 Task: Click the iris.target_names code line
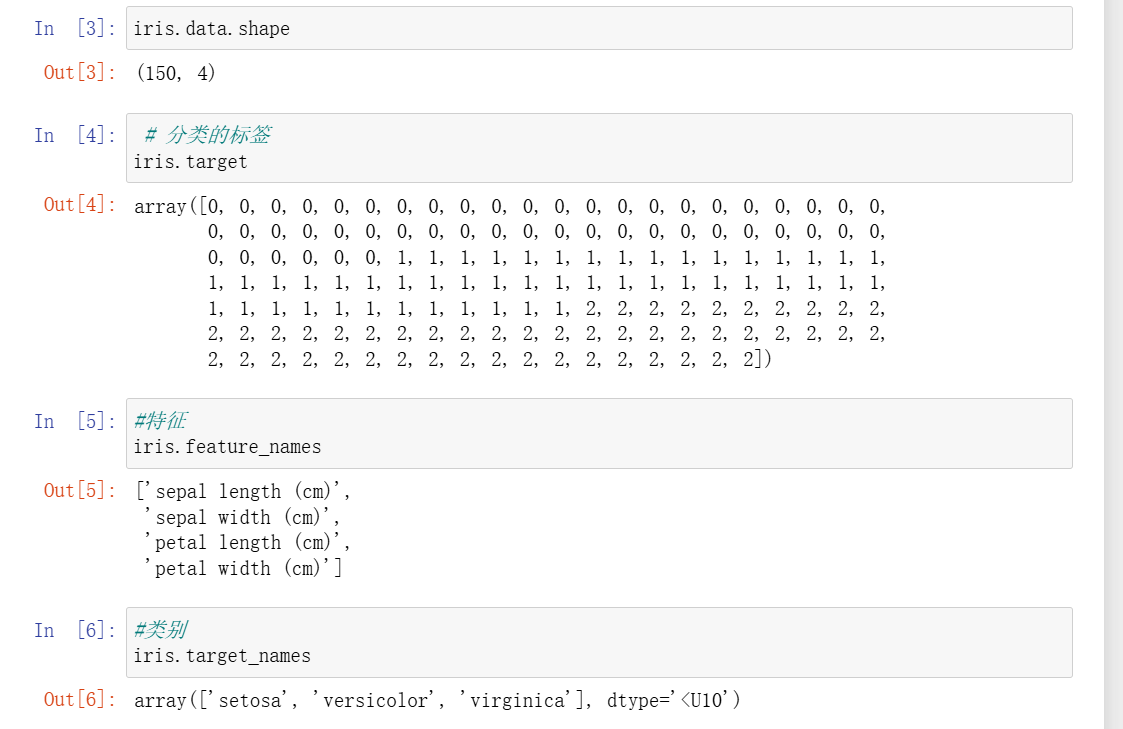tap(222, 656)
